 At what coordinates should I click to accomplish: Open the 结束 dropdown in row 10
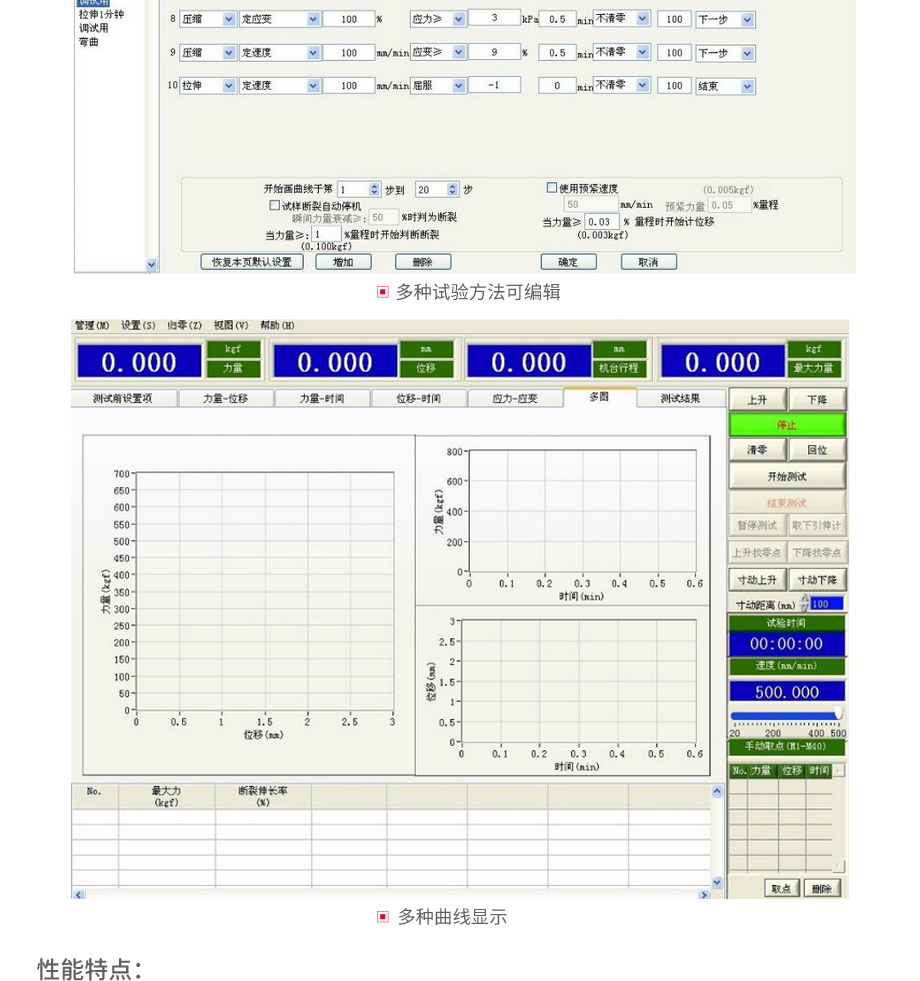click(747, 87)
